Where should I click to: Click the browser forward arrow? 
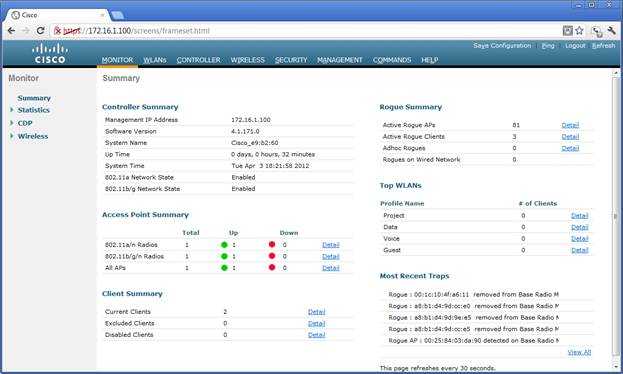[26, 31]
